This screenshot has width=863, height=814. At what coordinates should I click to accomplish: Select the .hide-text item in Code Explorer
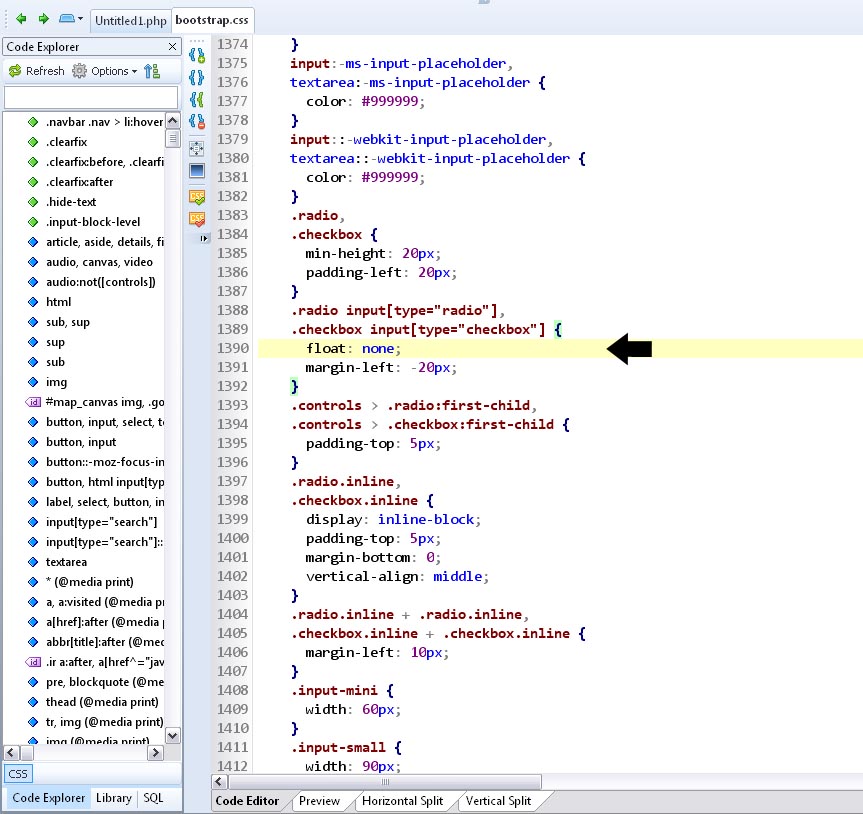pos(71,202)
